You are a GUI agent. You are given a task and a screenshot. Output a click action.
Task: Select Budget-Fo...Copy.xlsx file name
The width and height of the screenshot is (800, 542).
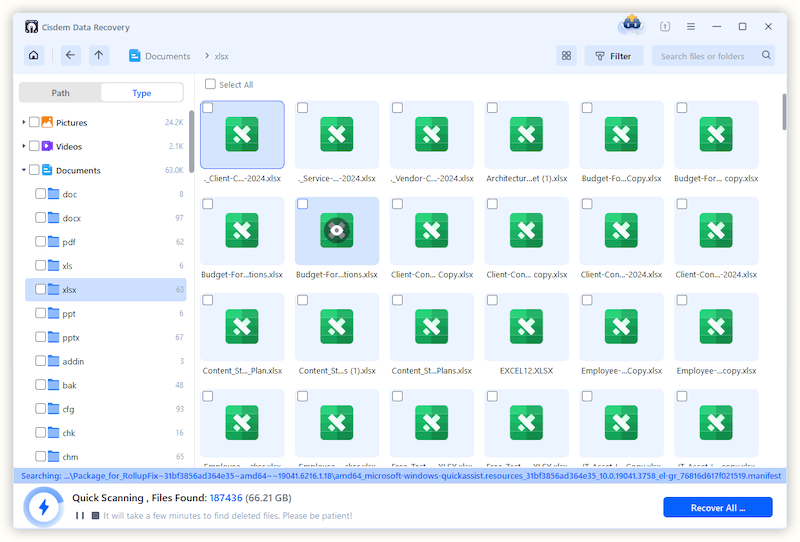point(621,178)
